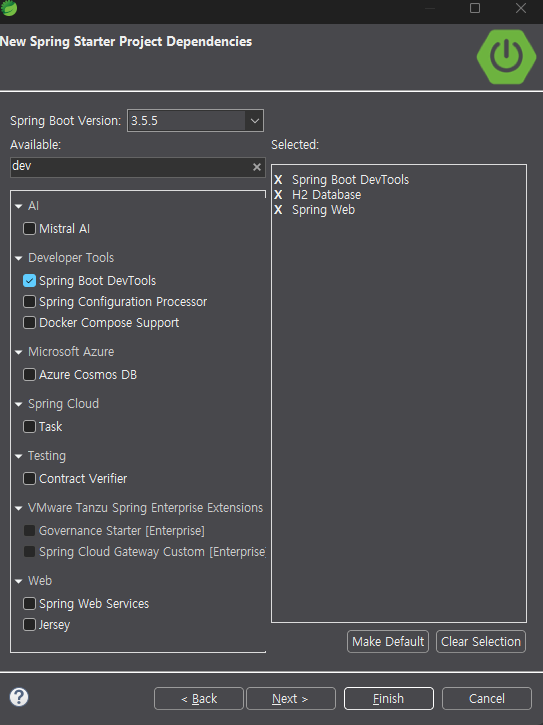The image size is (543, 725).
Task: Enable Contract Verifier checkbox
Action: click(29, 479)
